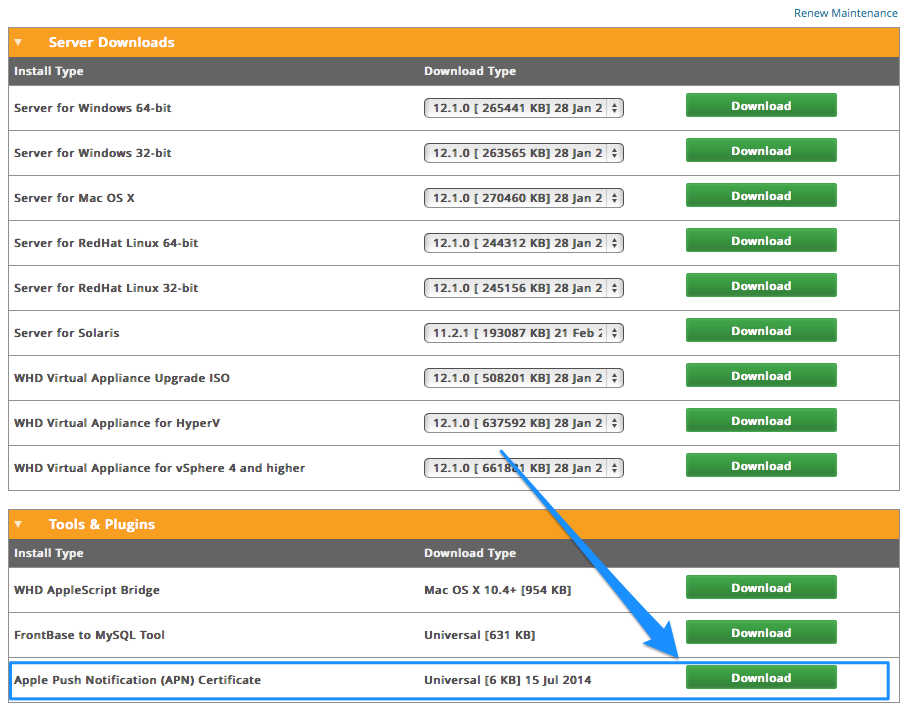Download Server for Solaris

pyautogui.click(x=761, y=331)
